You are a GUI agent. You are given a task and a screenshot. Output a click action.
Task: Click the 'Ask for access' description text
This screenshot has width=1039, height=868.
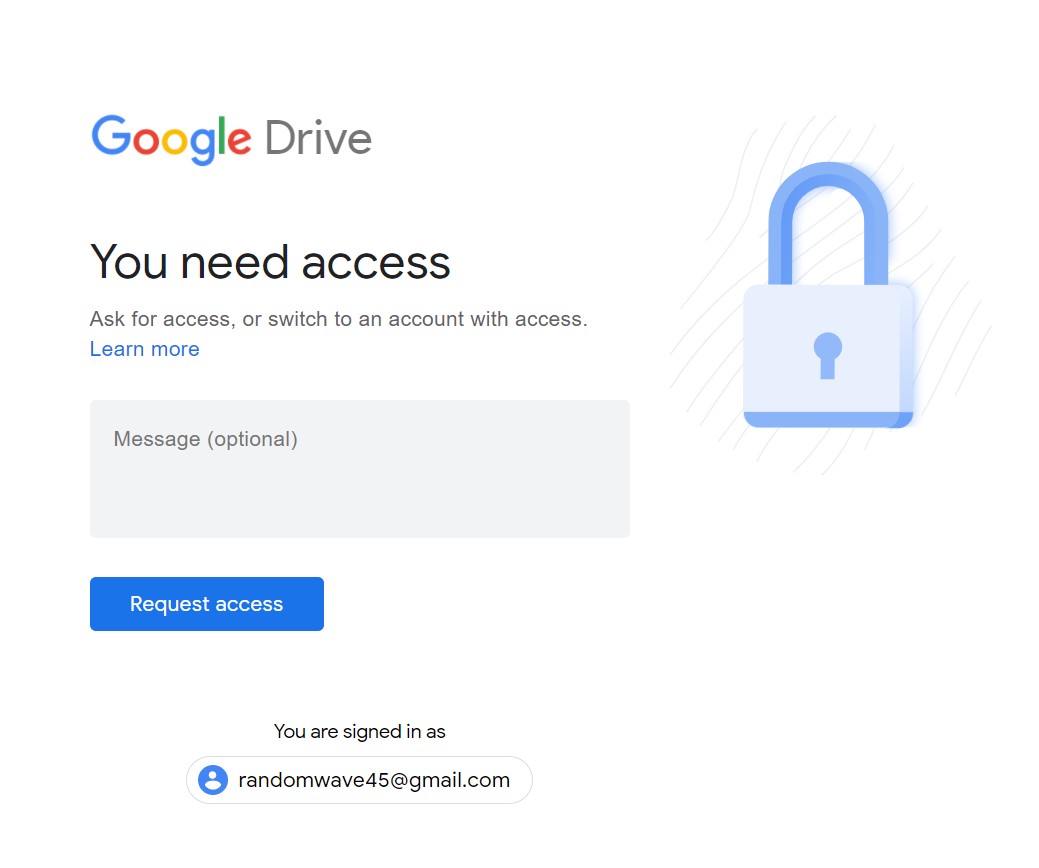[339, 319]
